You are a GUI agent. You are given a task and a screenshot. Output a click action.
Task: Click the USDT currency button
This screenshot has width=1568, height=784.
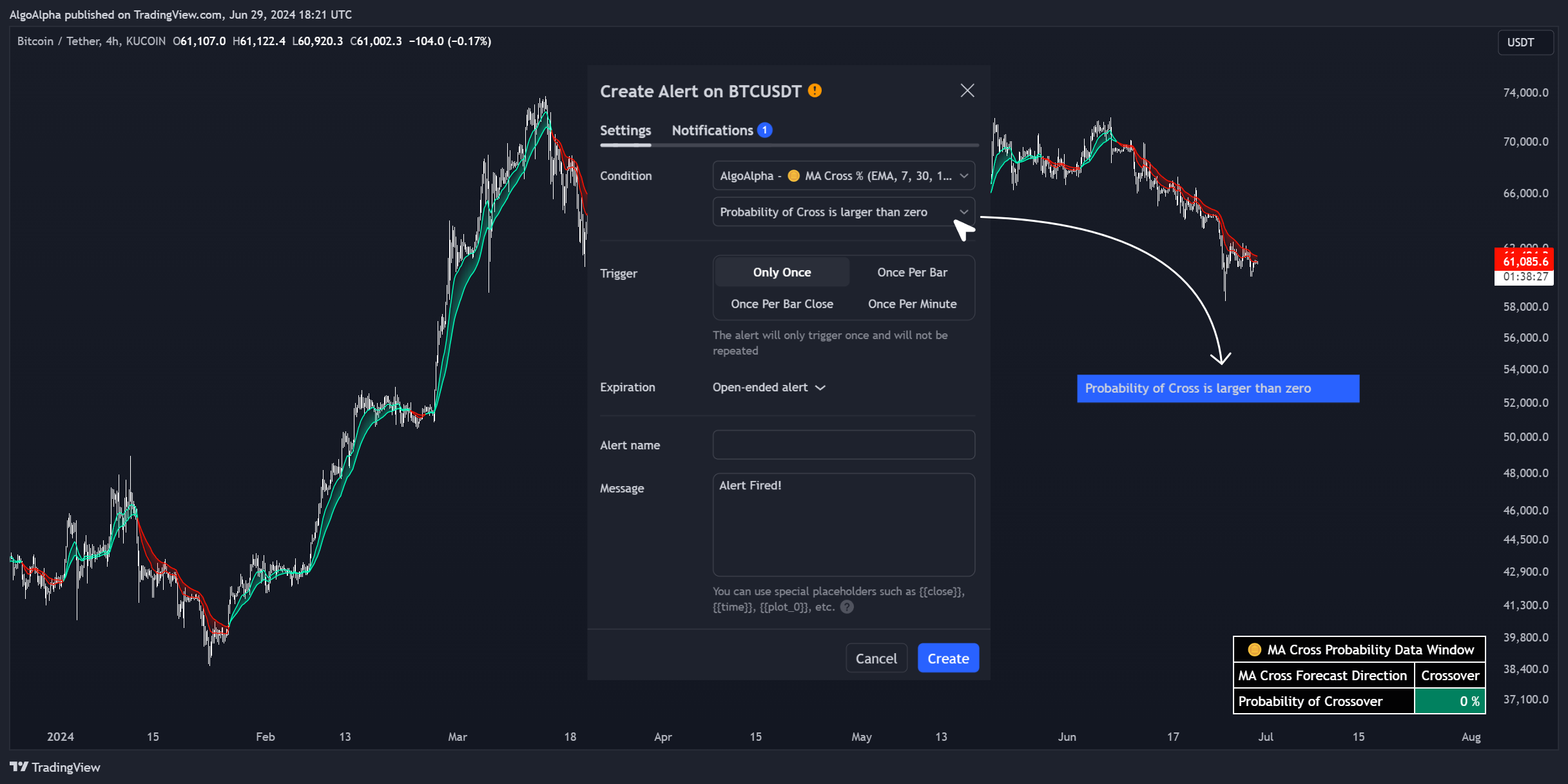pyautogui.click(x=1525, y=42)
